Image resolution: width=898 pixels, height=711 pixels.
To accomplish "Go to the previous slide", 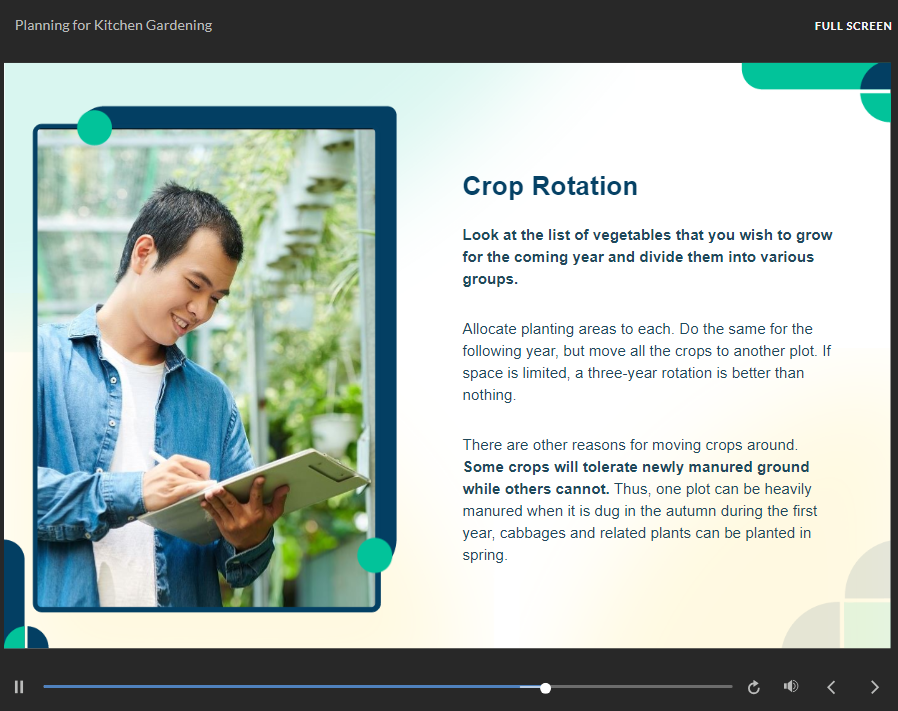I will point(831,687).
